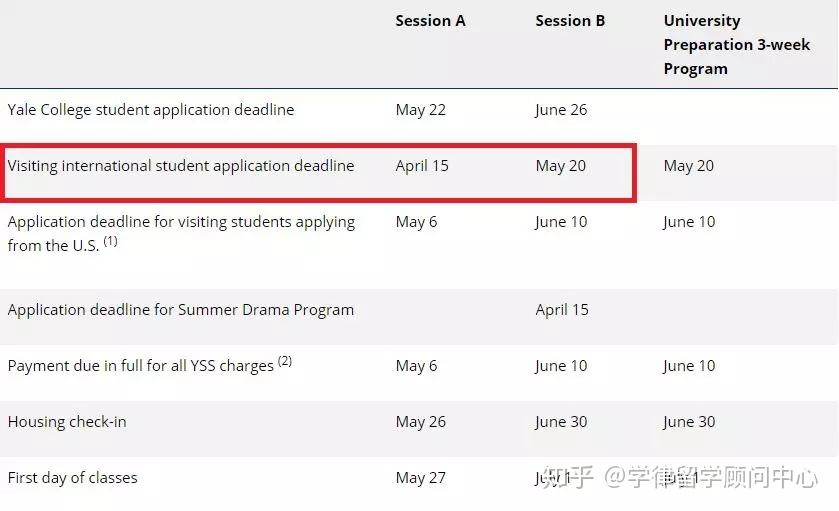Click the Session B column header
This screenshot has height=511, width=839.
tap(570, 21)
